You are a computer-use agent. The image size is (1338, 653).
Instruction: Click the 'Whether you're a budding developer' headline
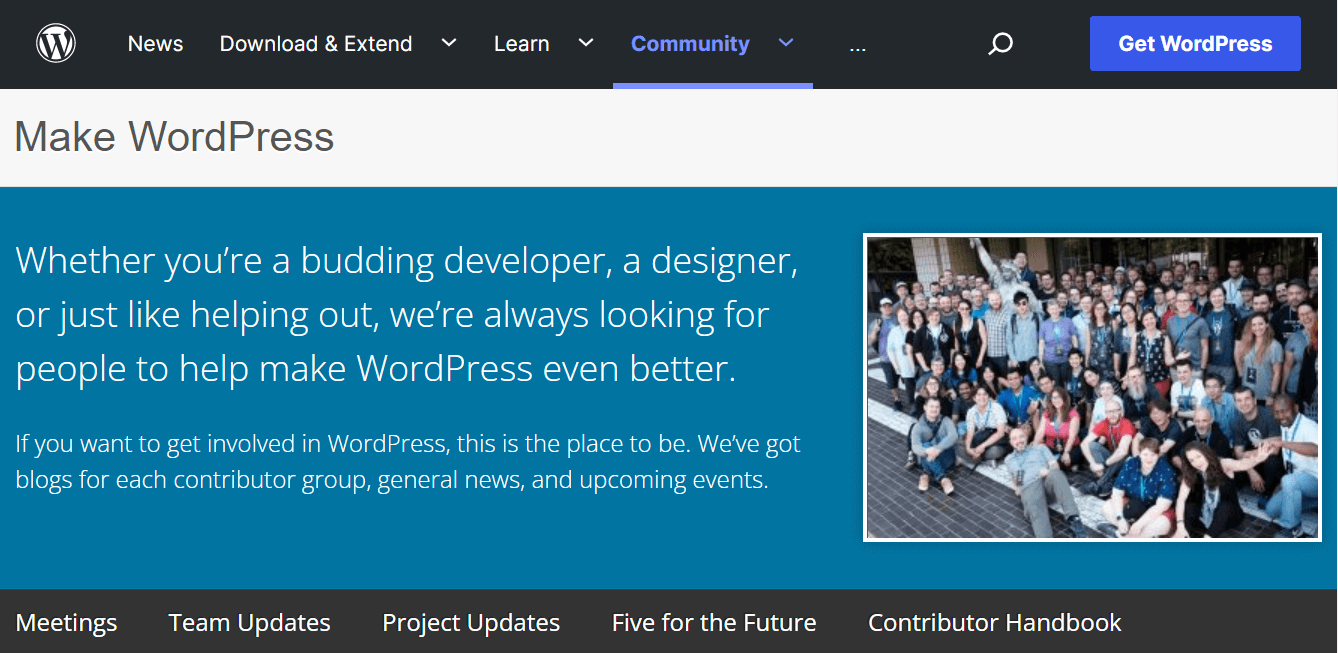(407, 315)
